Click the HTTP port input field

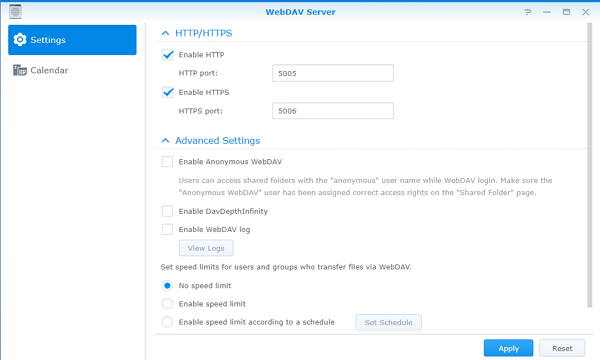pos(333,73)
